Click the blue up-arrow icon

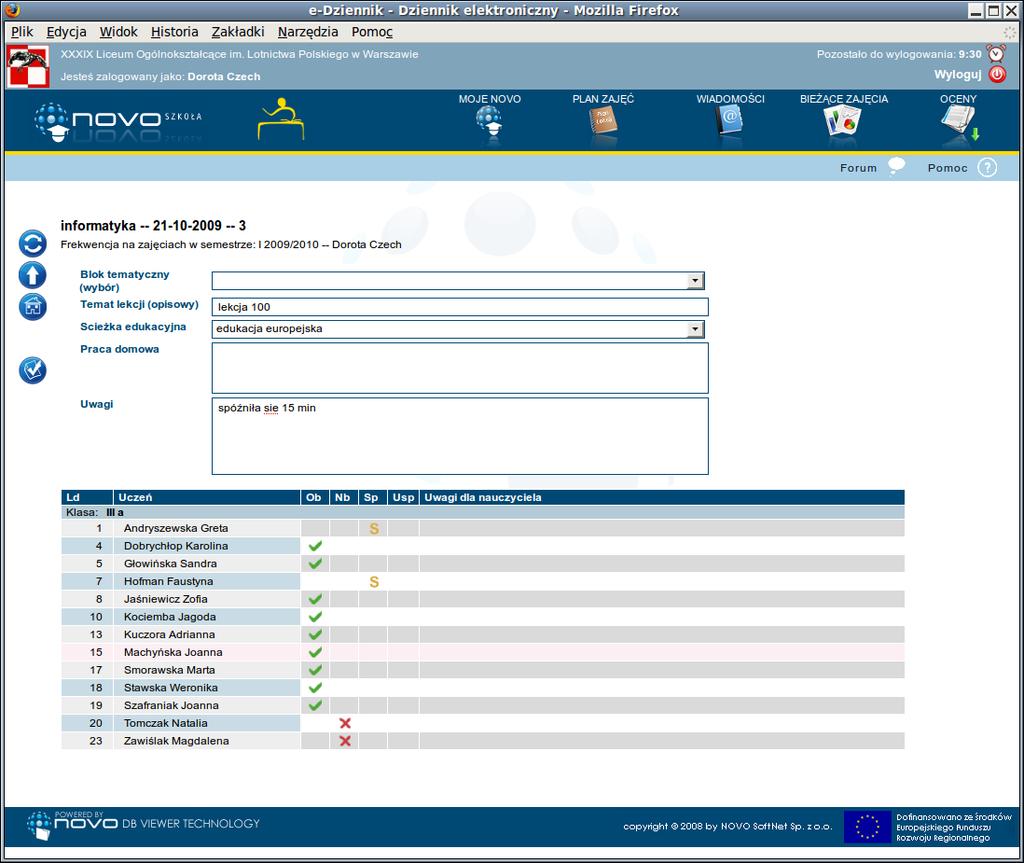pyautogui.click(x=33, y=275)
